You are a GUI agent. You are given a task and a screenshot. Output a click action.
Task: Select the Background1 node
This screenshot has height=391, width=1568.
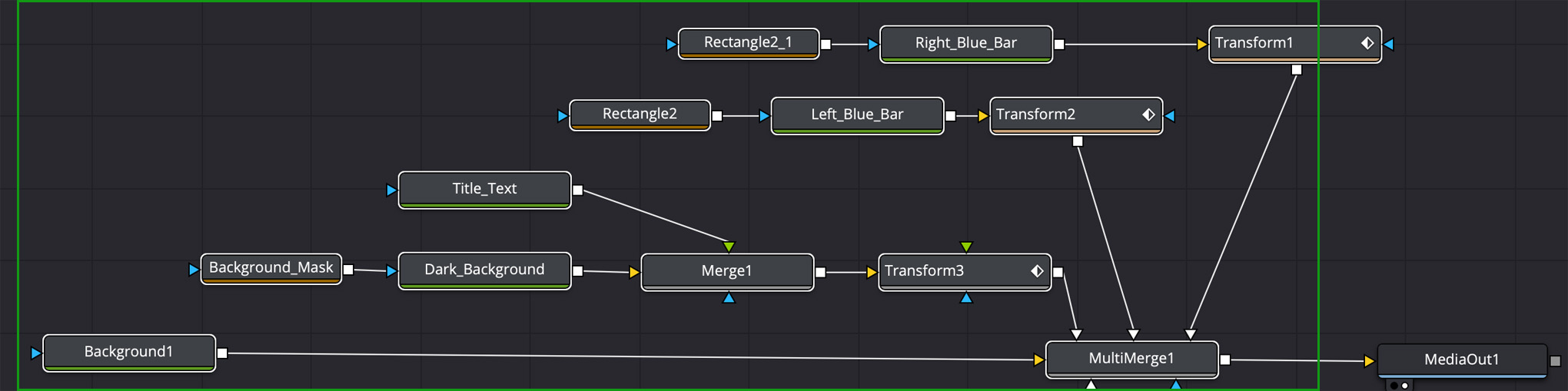tap(129, 352)
